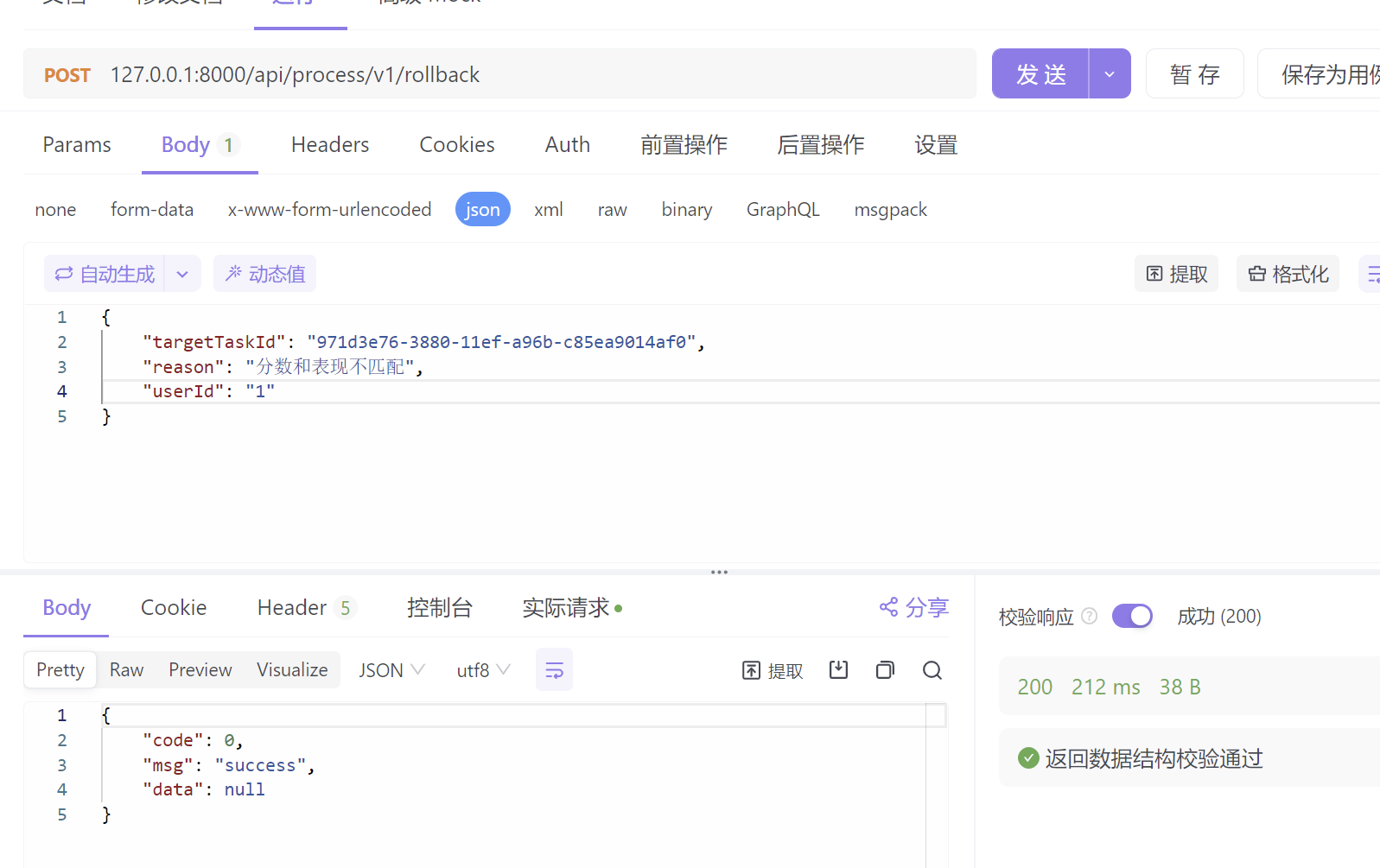Click the 动态值 button

264,274
